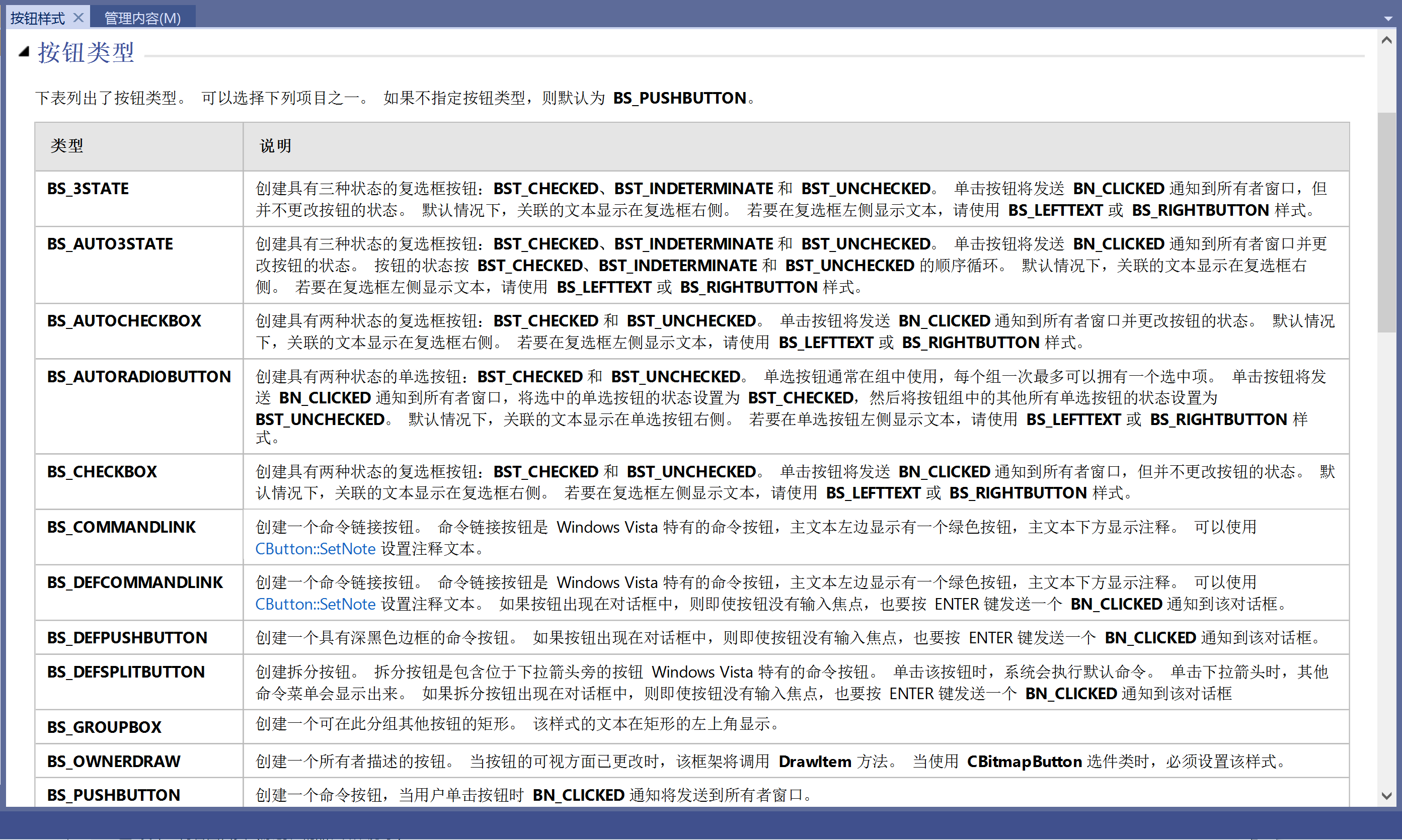Switch to the 管理内容(M) tab

pyautogui.click(x=142, y=18)
